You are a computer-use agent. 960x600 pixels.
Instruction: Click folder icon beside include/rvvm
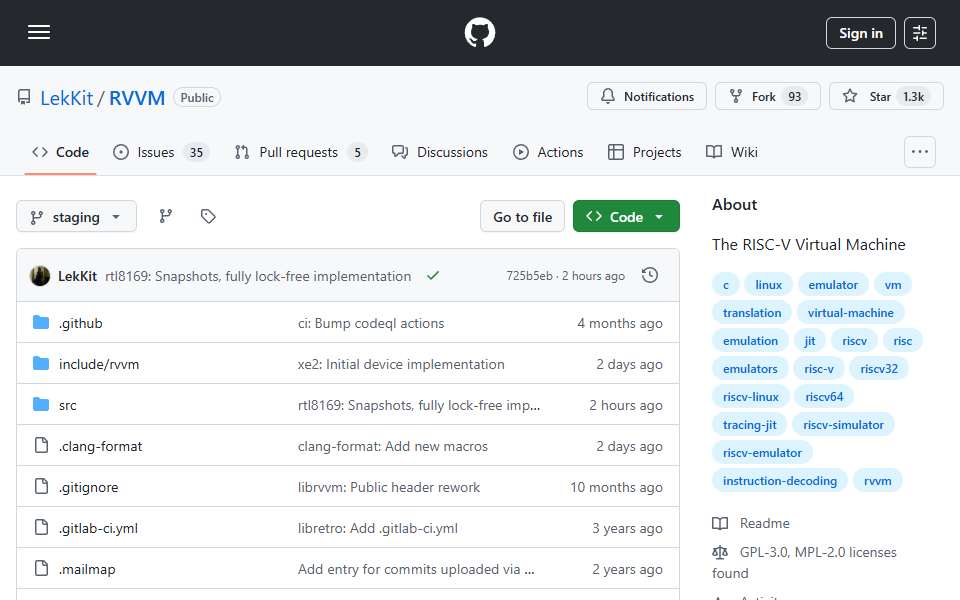(x=41, y=364)
